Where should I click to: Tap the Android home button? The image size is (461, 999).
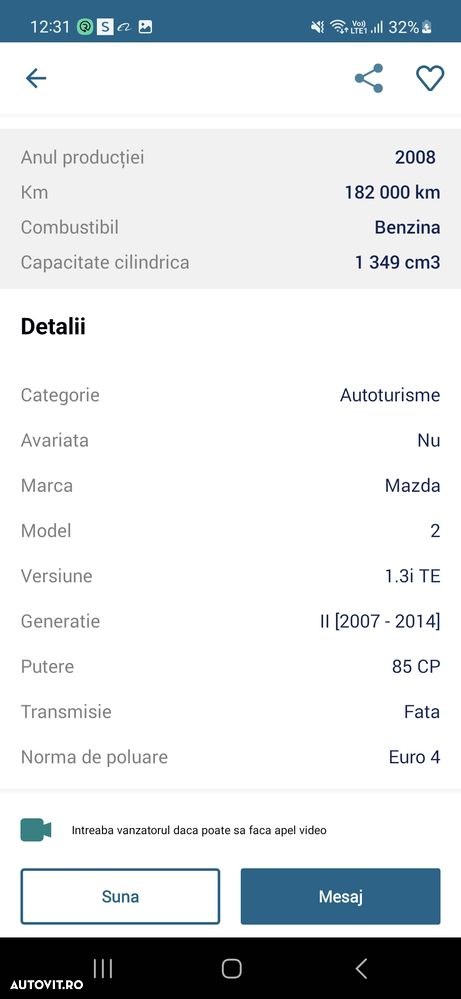231,968
